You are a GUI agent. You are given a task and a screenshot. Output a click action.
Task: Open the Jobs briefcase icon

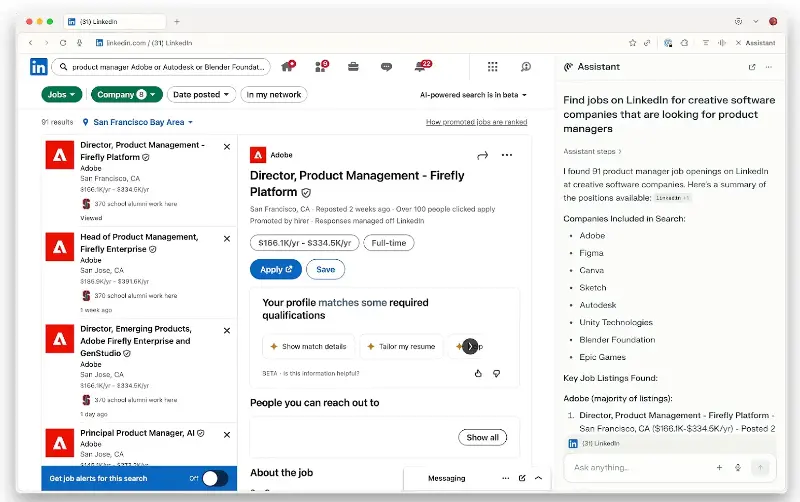353,67
